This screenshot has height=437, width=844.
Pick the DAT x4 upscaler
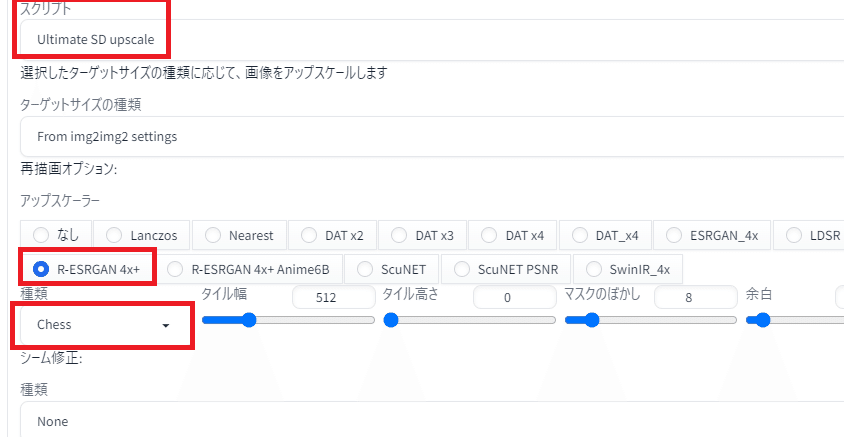[512, 235]
